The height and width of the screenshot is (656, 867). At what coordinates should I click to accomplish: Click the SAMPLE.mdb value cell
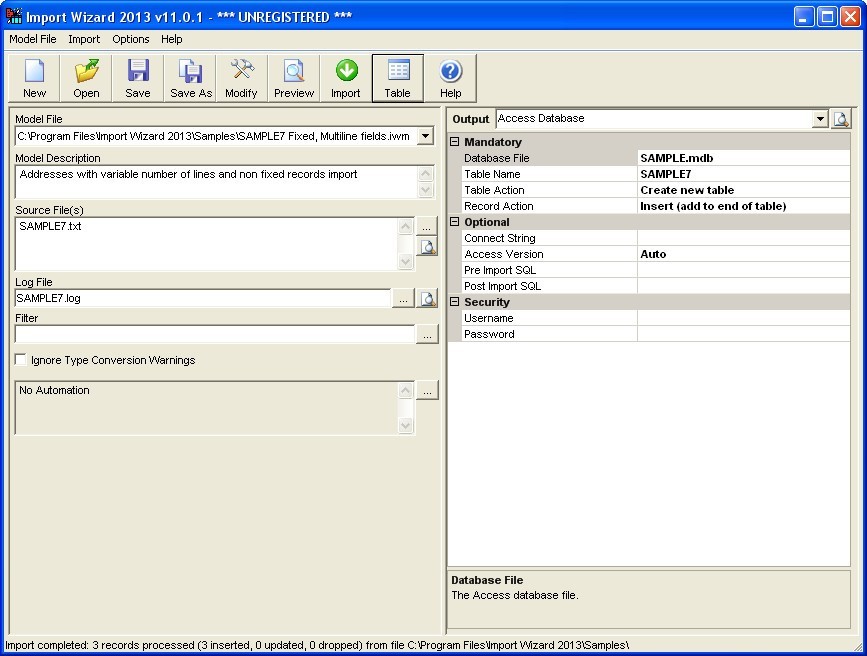744,158
